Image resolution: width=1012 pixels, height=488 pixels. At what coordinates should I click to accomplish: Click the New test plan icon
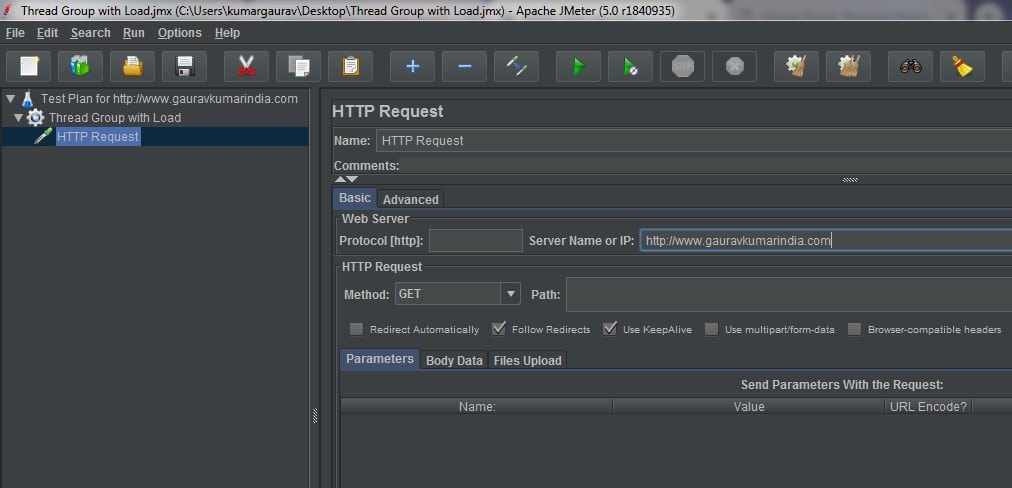[29, 67]
